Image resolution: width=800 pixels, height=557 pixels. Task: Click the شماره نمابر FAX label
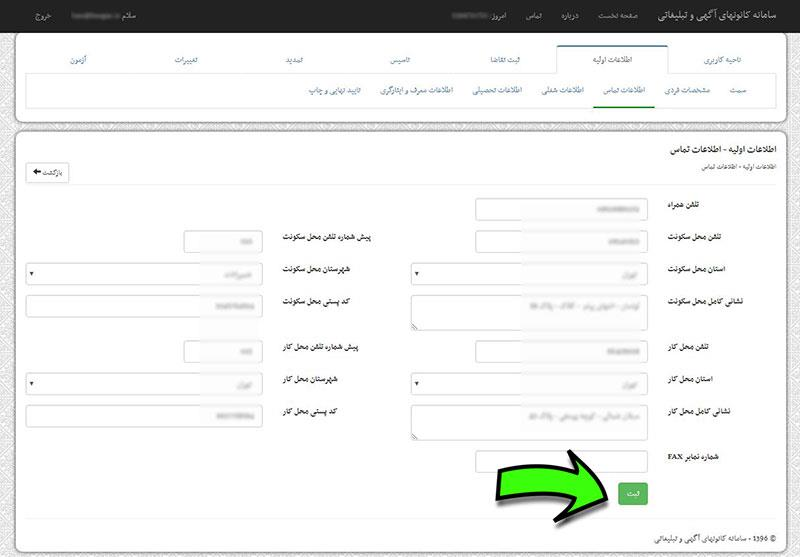(693, 457)
